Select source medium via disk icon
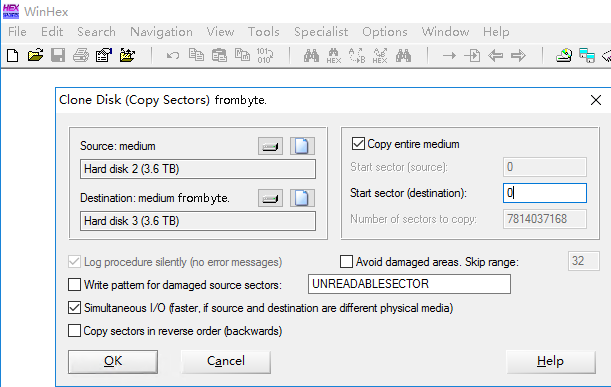 pyautogui.click(x=270, y=146)
